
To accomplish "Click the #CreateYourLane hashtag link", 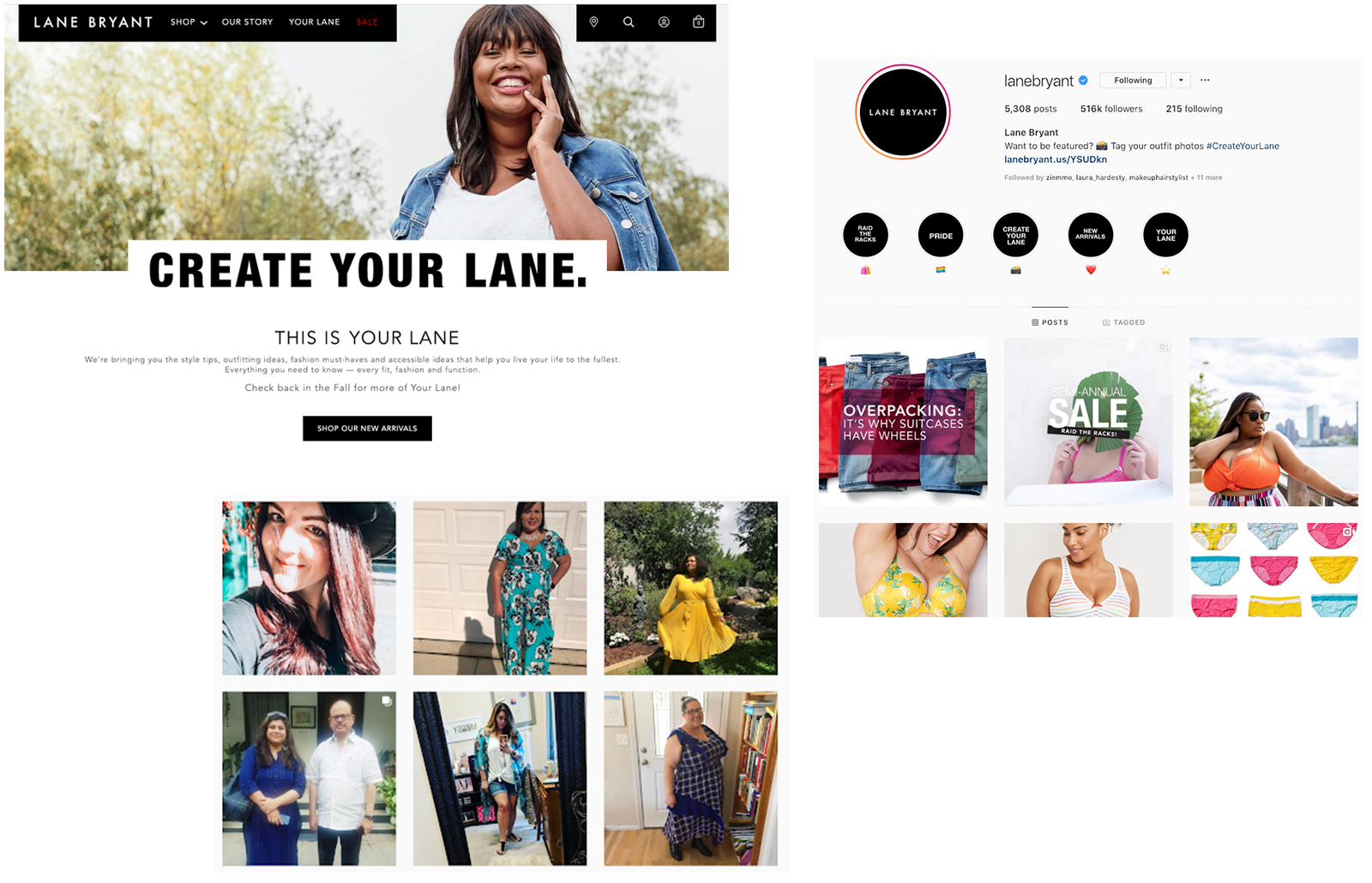I will [1243, 146].
